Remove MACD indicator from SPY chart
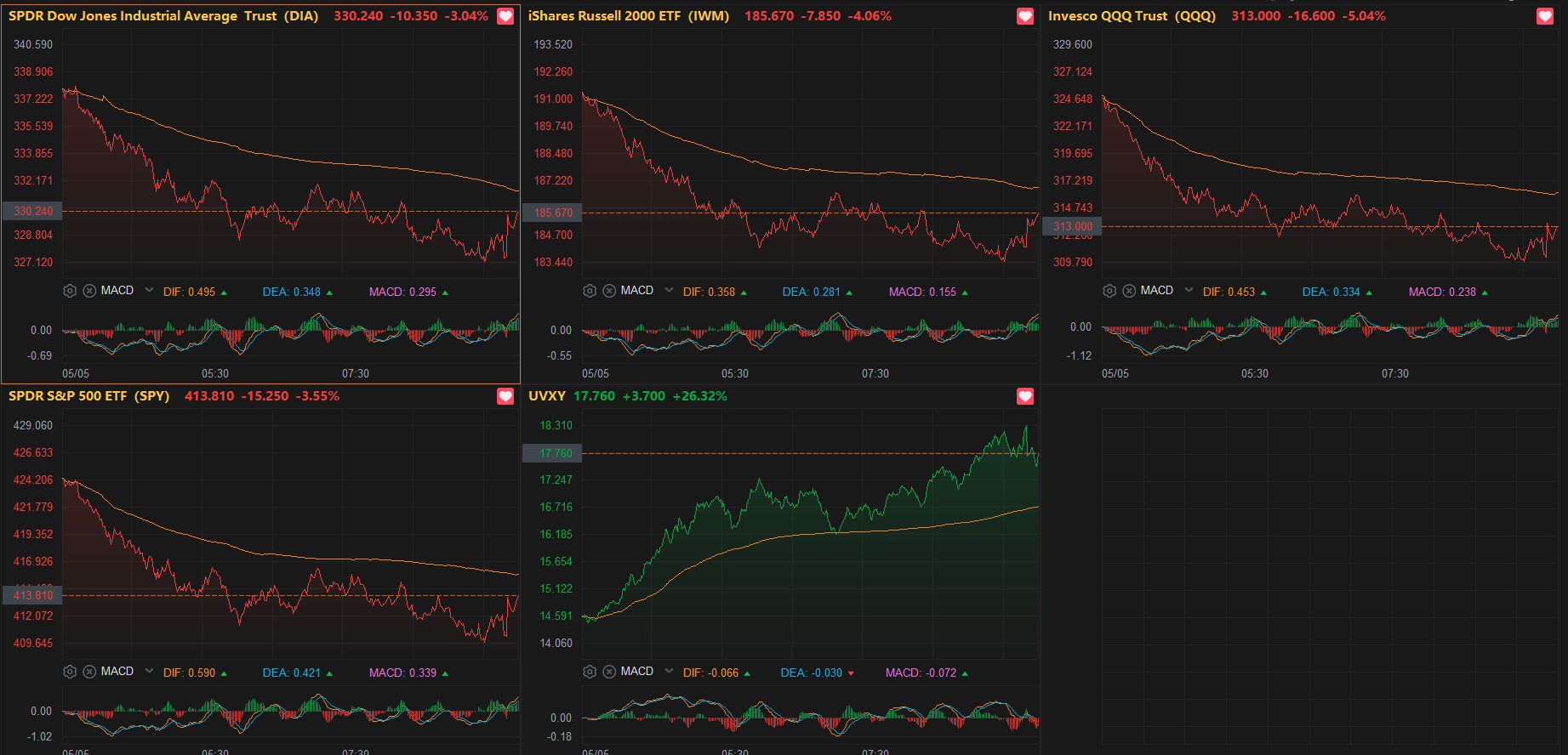The image size is (1568, 755). tap(89, 672)
